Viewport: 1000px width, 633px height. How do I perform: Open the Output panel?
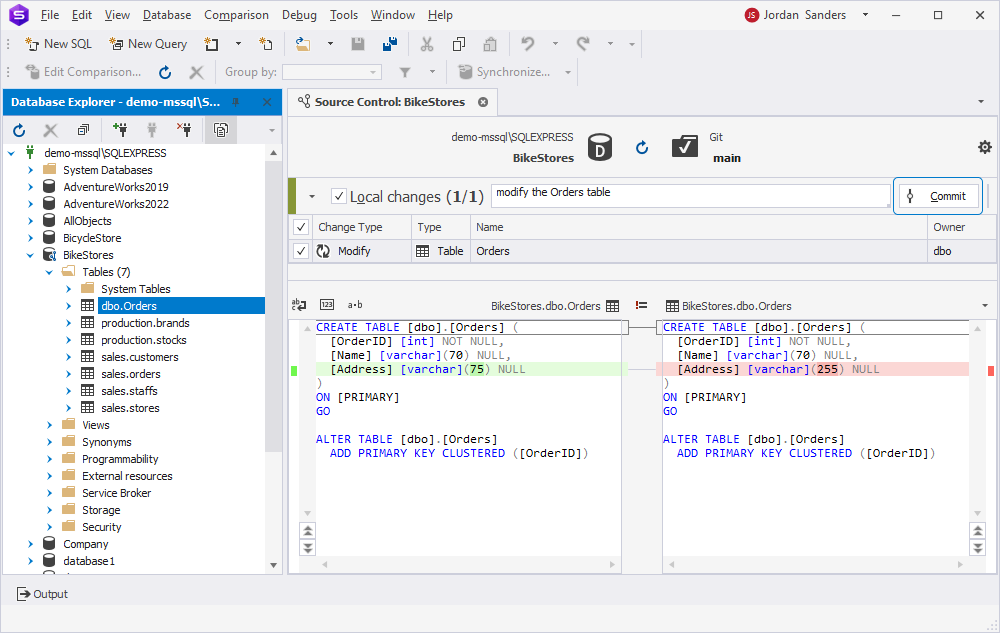coord(42,594)
